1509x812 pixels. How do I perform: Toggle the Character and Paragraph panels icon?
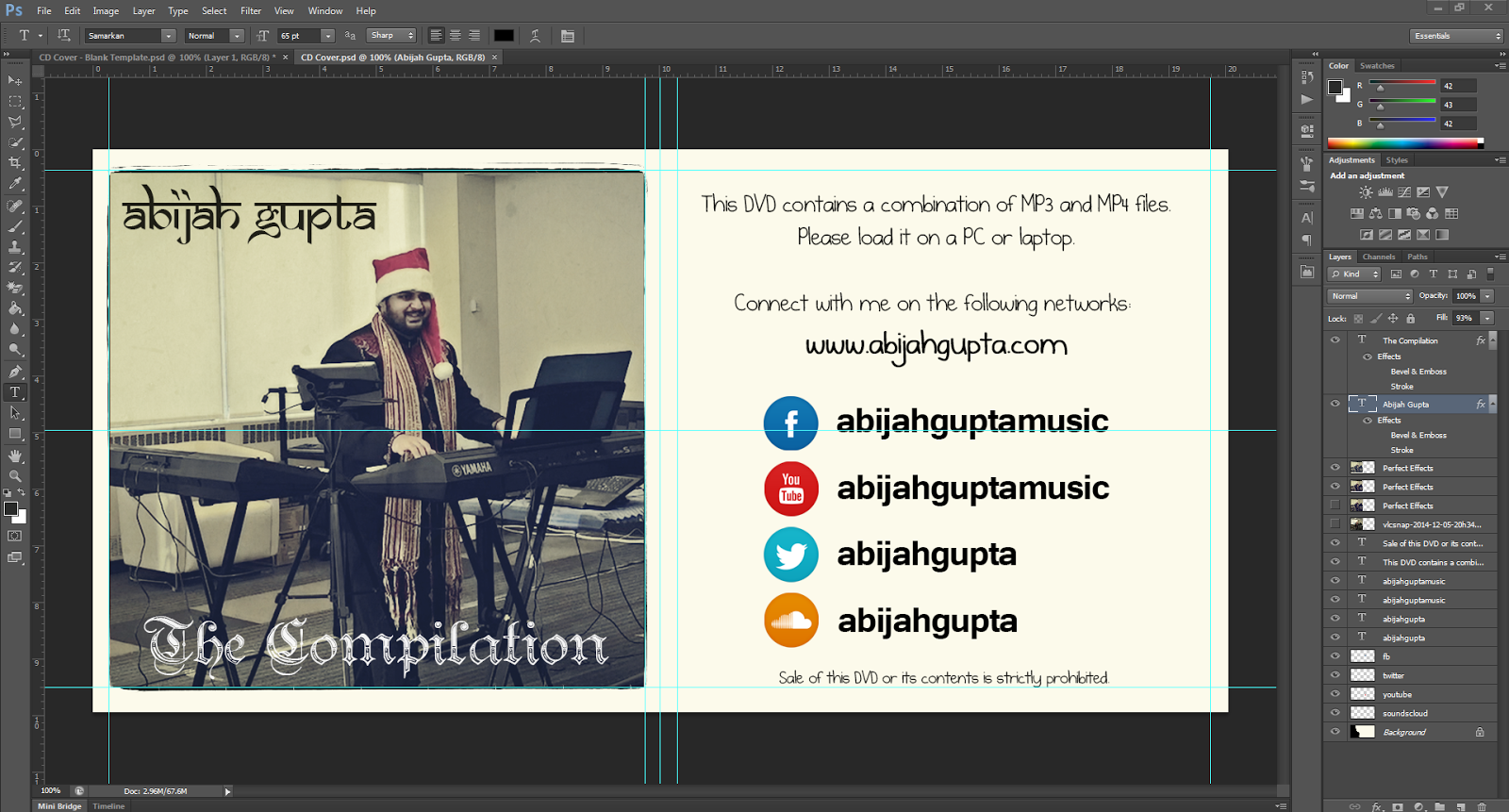click(x=568, y=36)
